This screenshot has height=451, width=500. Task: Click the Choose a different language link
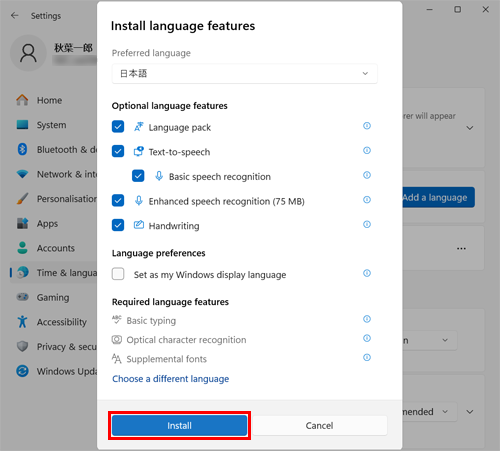coord(171,379)
